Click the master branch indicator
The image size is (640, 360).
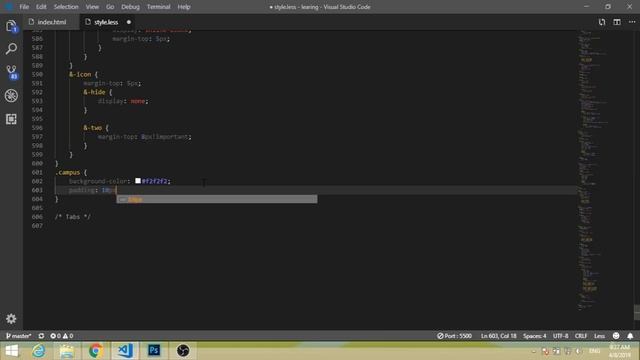coord(19,336)
